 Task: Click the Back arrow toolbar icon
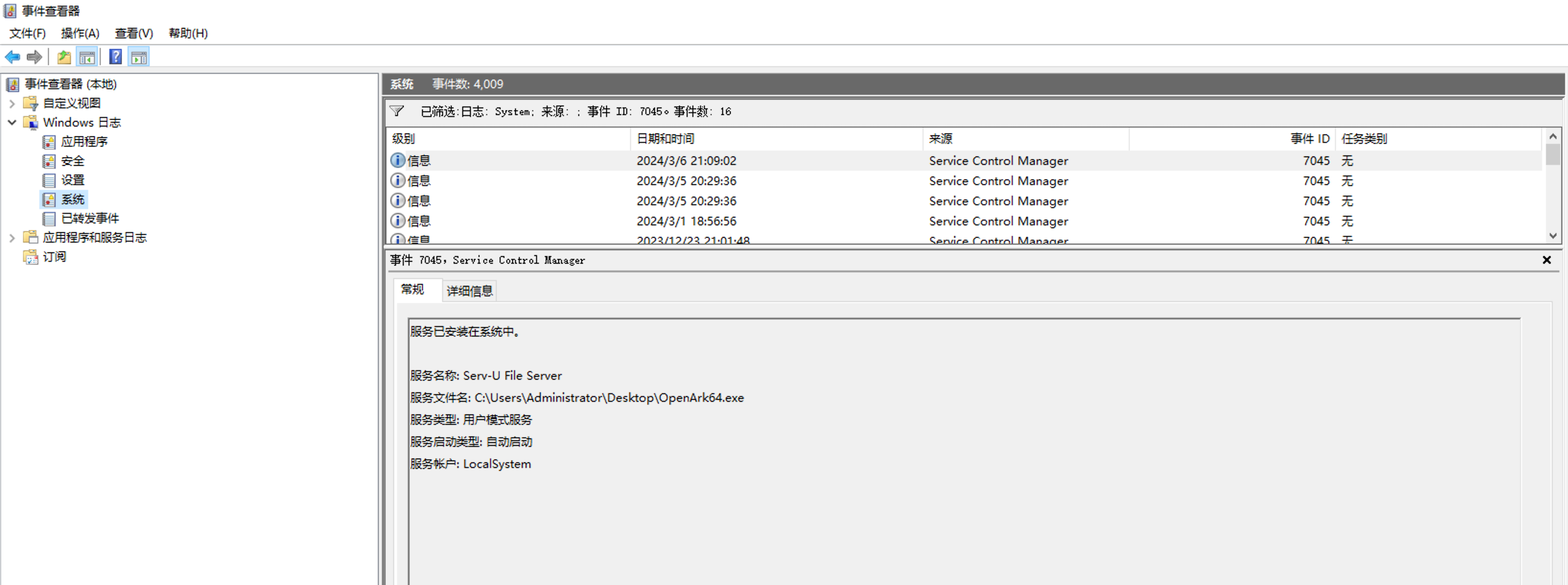pos(12,57)
